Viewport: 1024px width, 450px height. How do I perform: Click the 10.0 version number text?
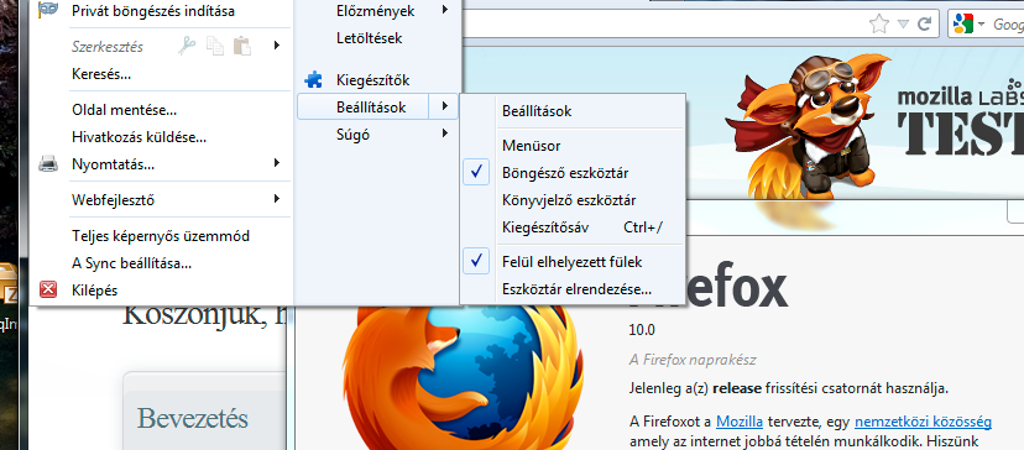(642, 330)
